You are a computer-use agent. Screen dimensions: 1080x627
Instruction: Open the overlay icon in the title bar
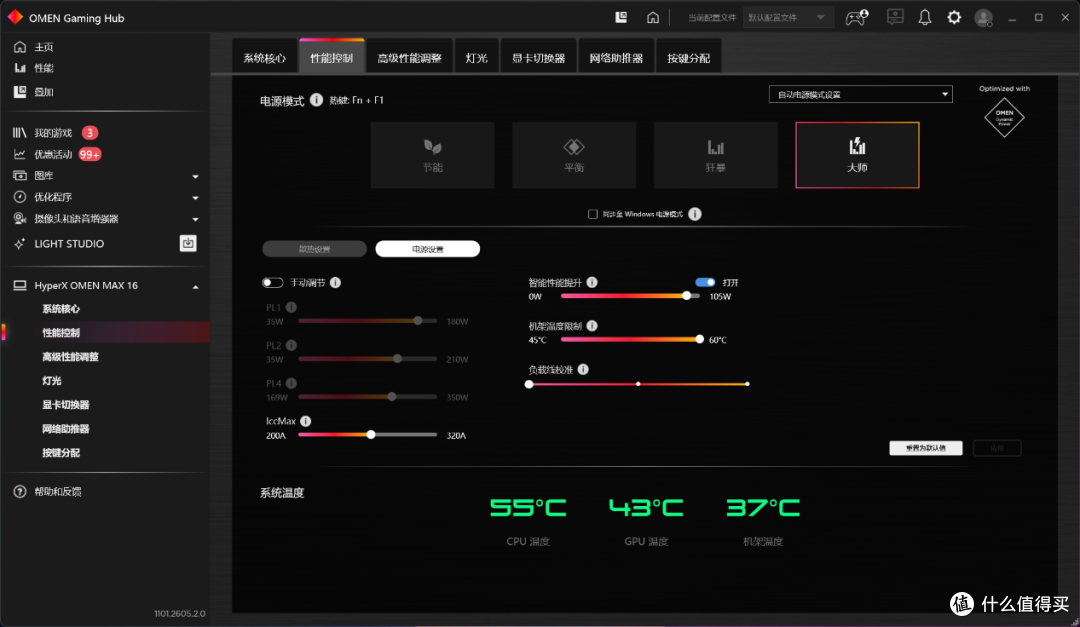(621, 17)
